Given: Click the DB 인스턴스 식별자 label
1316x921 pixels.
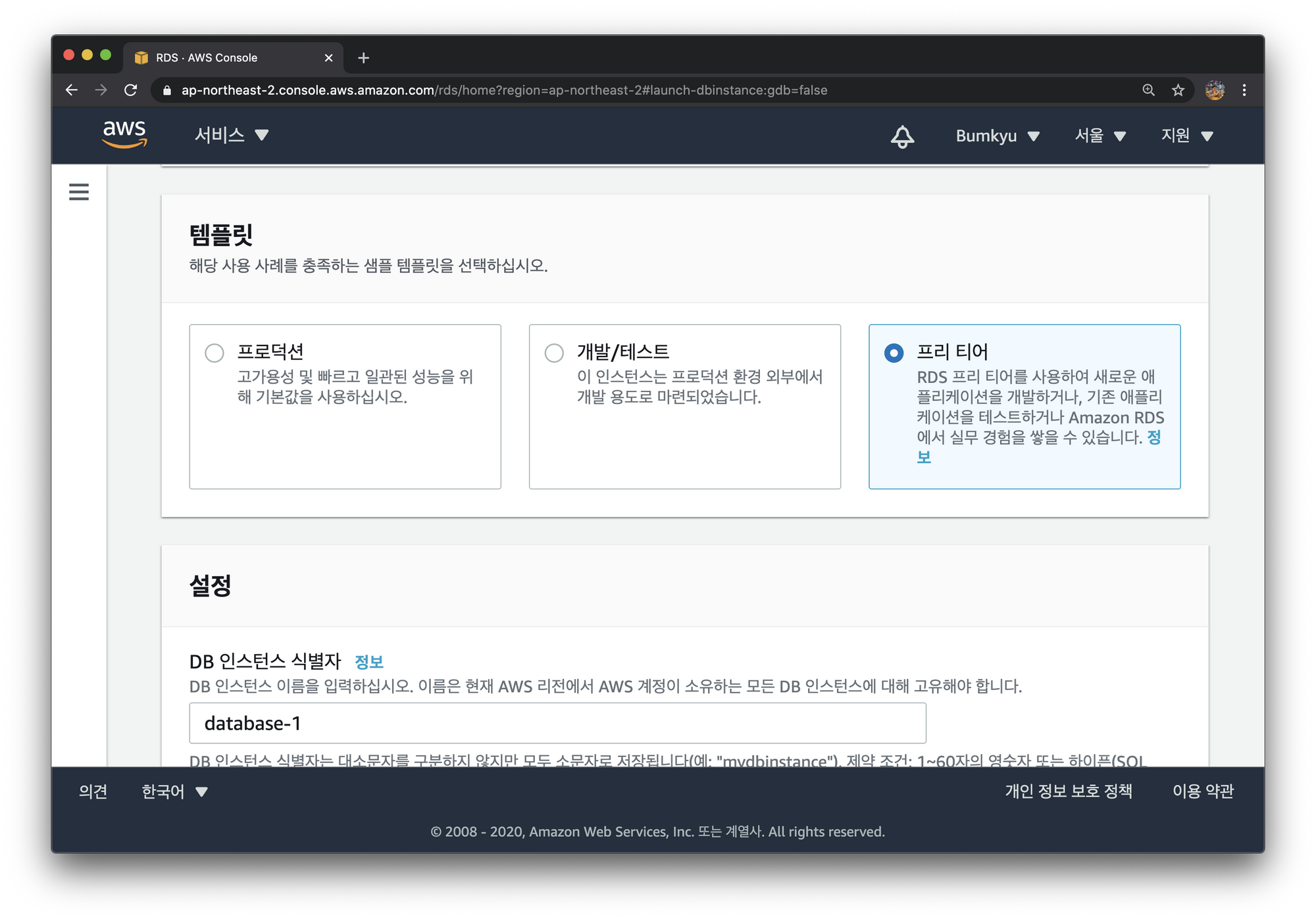Looking at the screenshot, I should click(265, 661).
